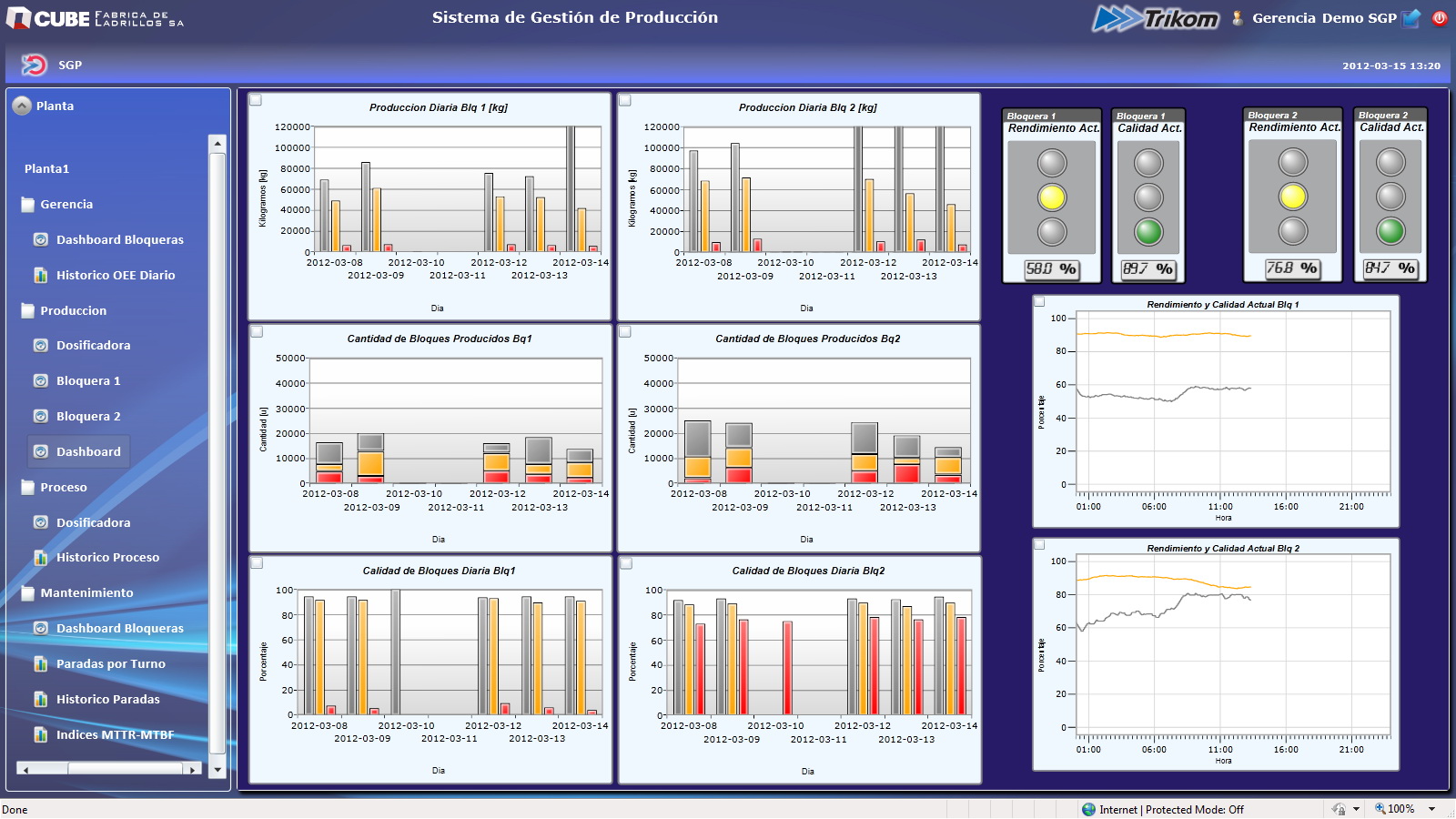The image size is (1456, 819).
Task: Click the 2012-03-15 13:20 timestamp
Action: pos(1391,66)
